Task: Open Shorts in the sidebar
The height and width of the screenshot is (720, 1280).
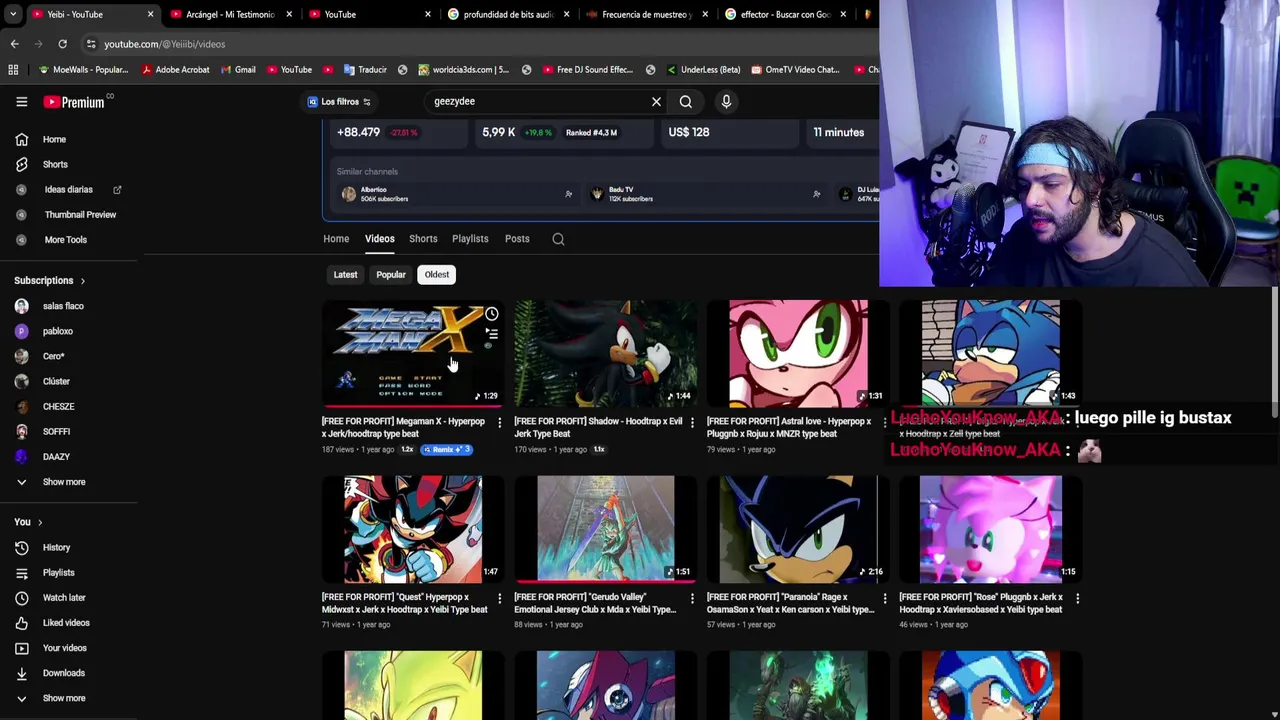Action: tap(55, 164)
